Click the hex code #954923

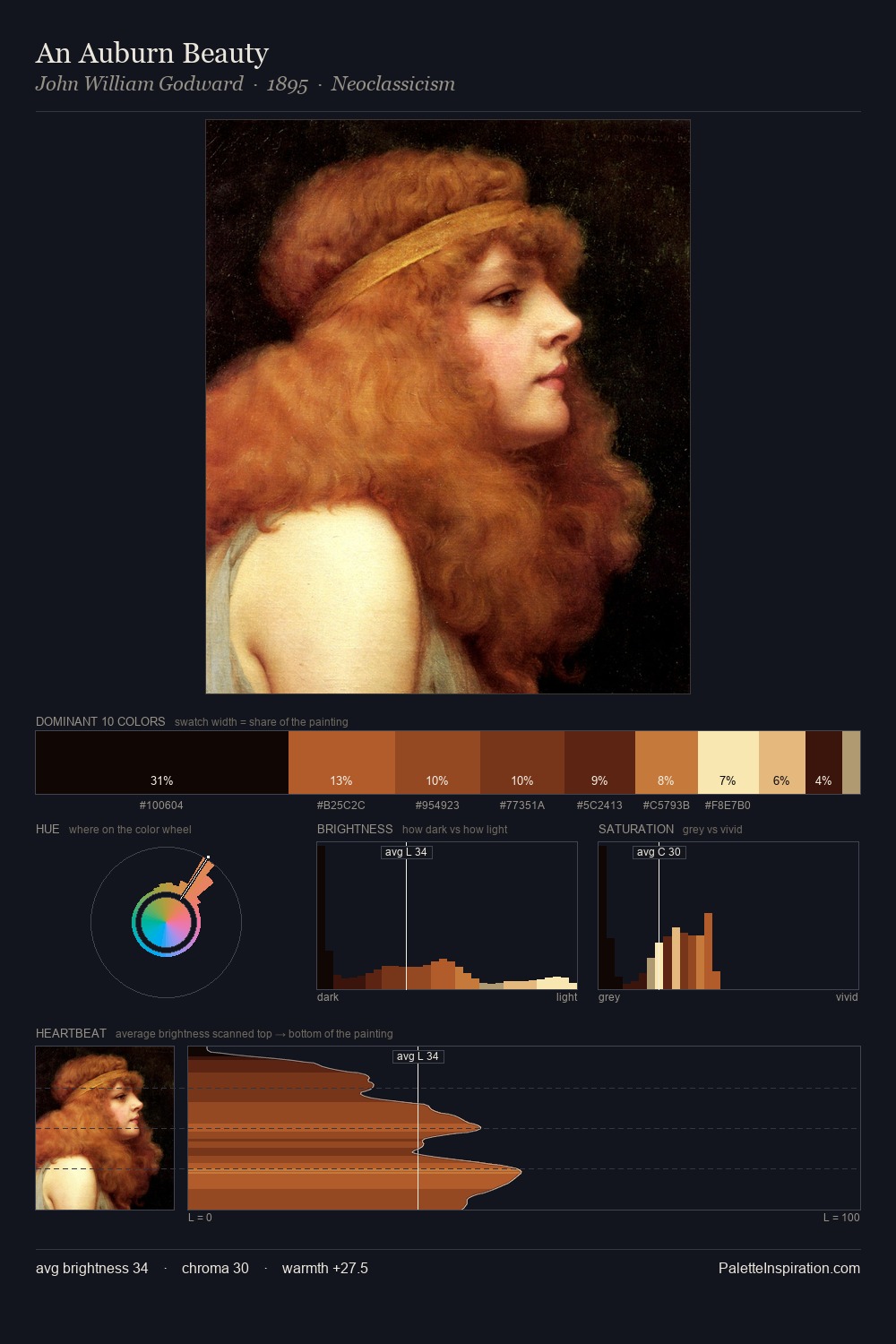437,806
